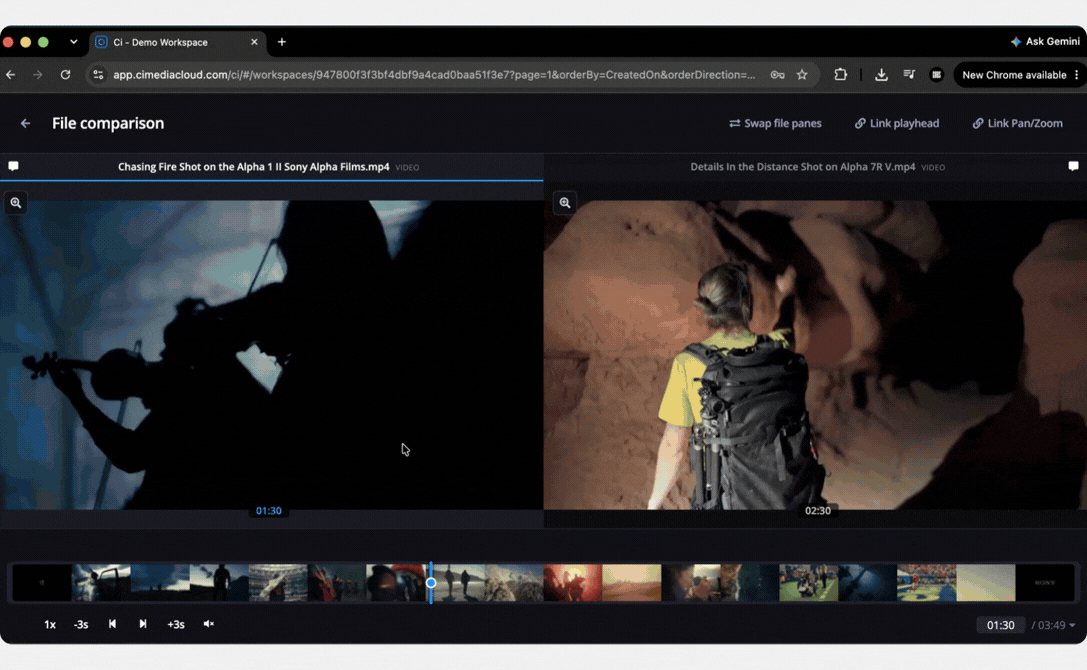Click the 02:30 timestamp on right video

point(817,510)
